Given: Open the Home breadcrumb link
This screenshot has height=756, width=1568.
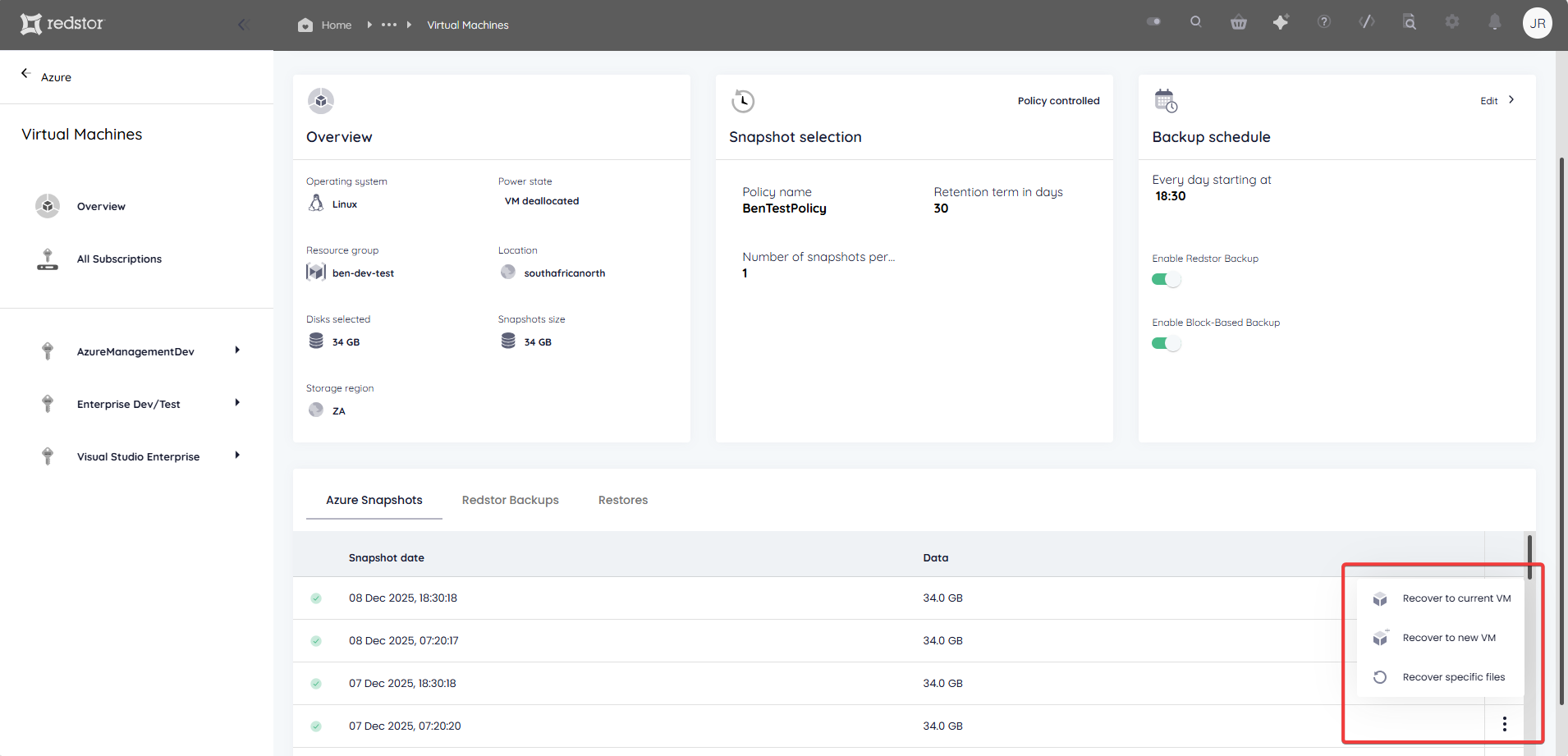Looking at the screenshot, I should (x=337, y=25).
